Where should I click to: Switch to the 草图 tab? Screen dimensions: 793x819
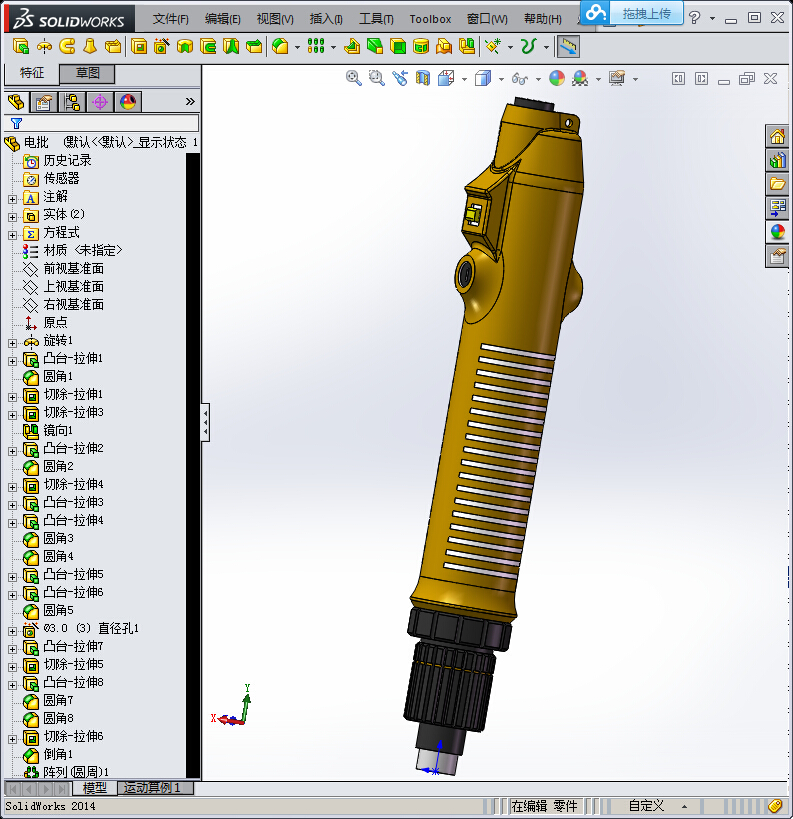[x=87, y=73]
